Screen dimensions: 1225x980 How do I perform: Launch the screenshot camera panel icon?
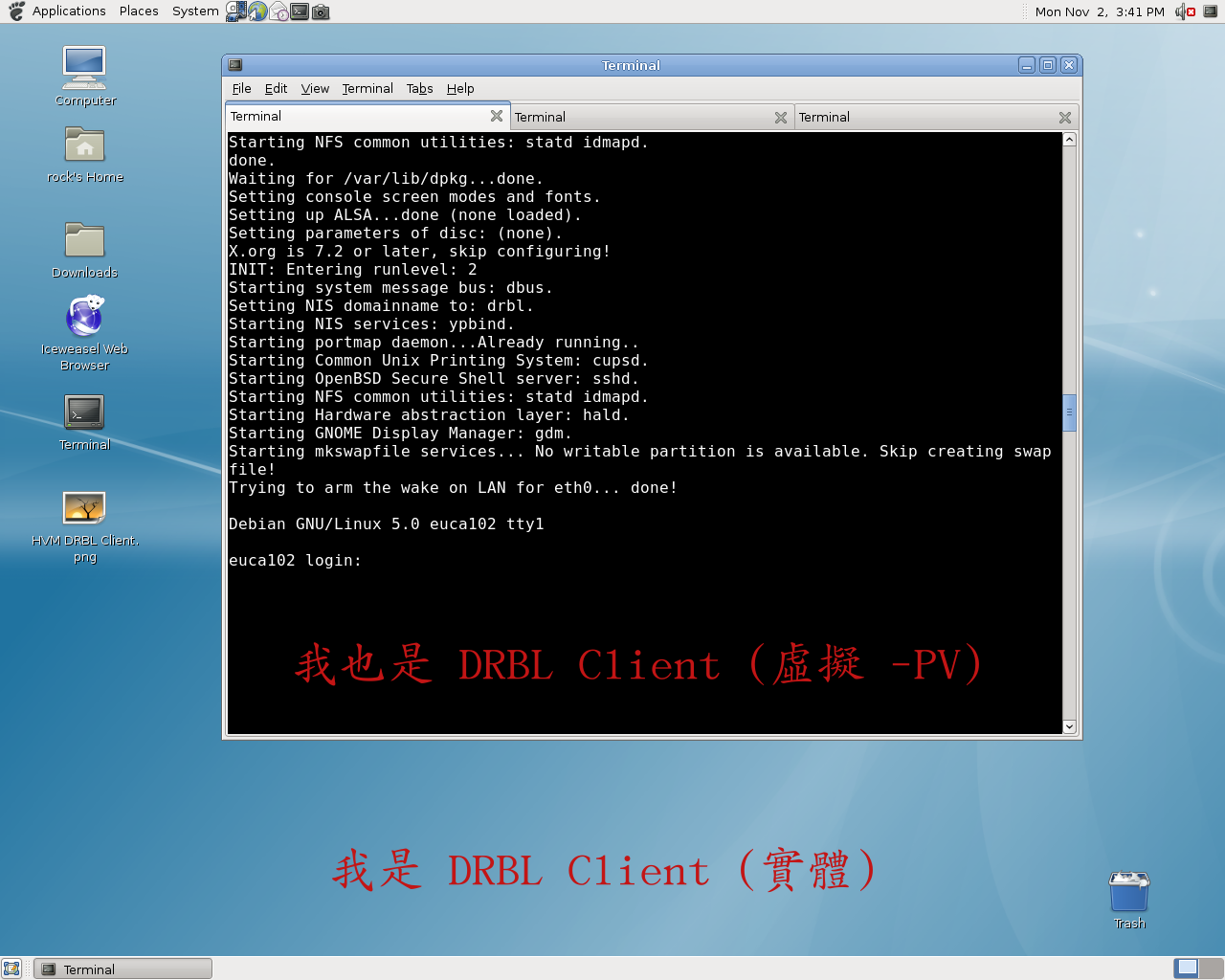321,11
